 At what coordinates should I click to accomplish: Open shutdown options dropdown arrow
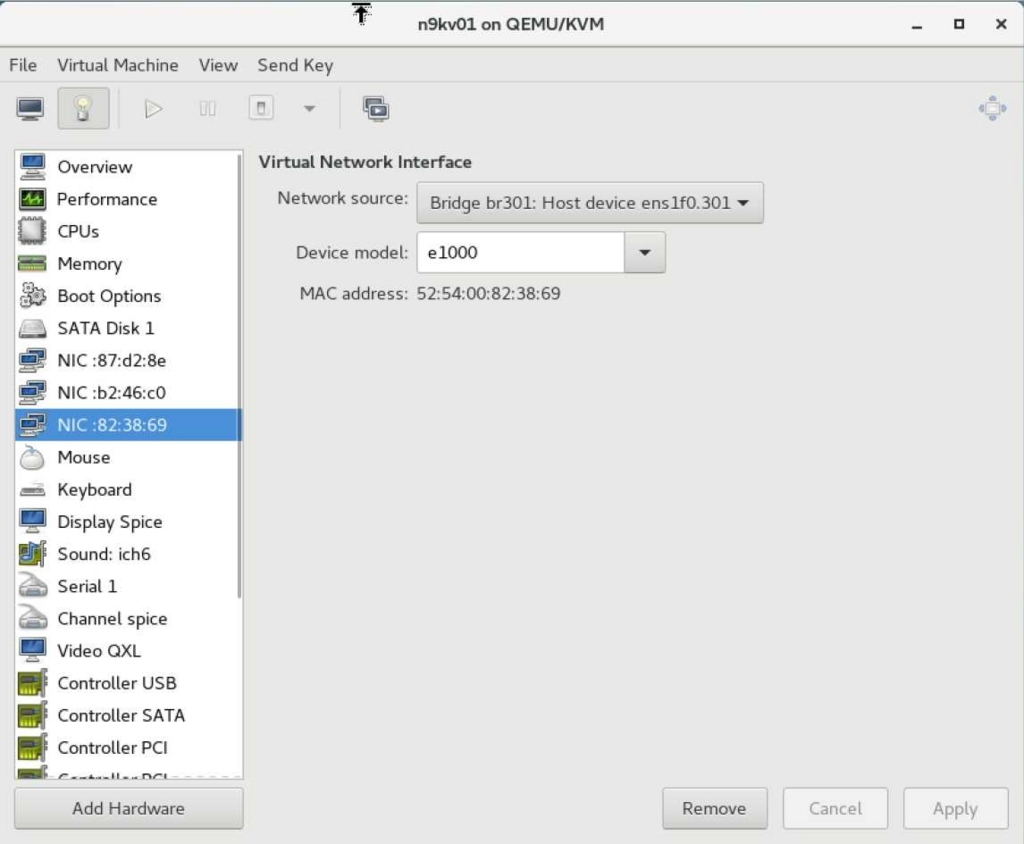(x=309, y=108)
